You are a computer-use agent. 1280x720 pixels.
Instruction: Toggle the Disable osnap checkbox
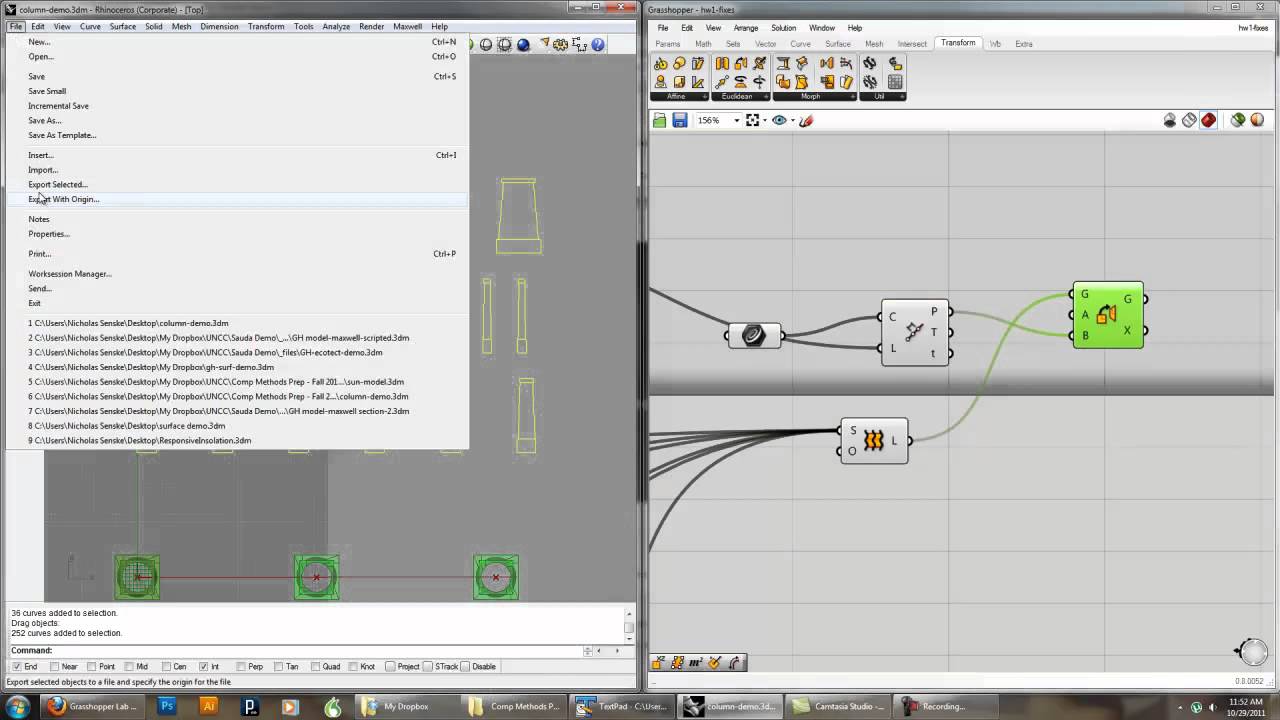tap(465, 666)
